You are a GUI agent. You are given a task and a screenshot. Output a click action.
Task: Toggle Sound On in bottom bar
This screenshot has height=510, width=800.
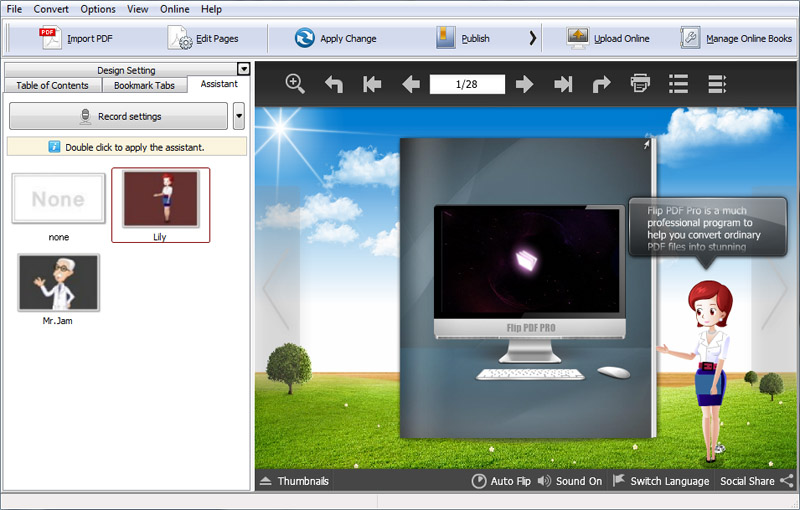coord(570,481)
